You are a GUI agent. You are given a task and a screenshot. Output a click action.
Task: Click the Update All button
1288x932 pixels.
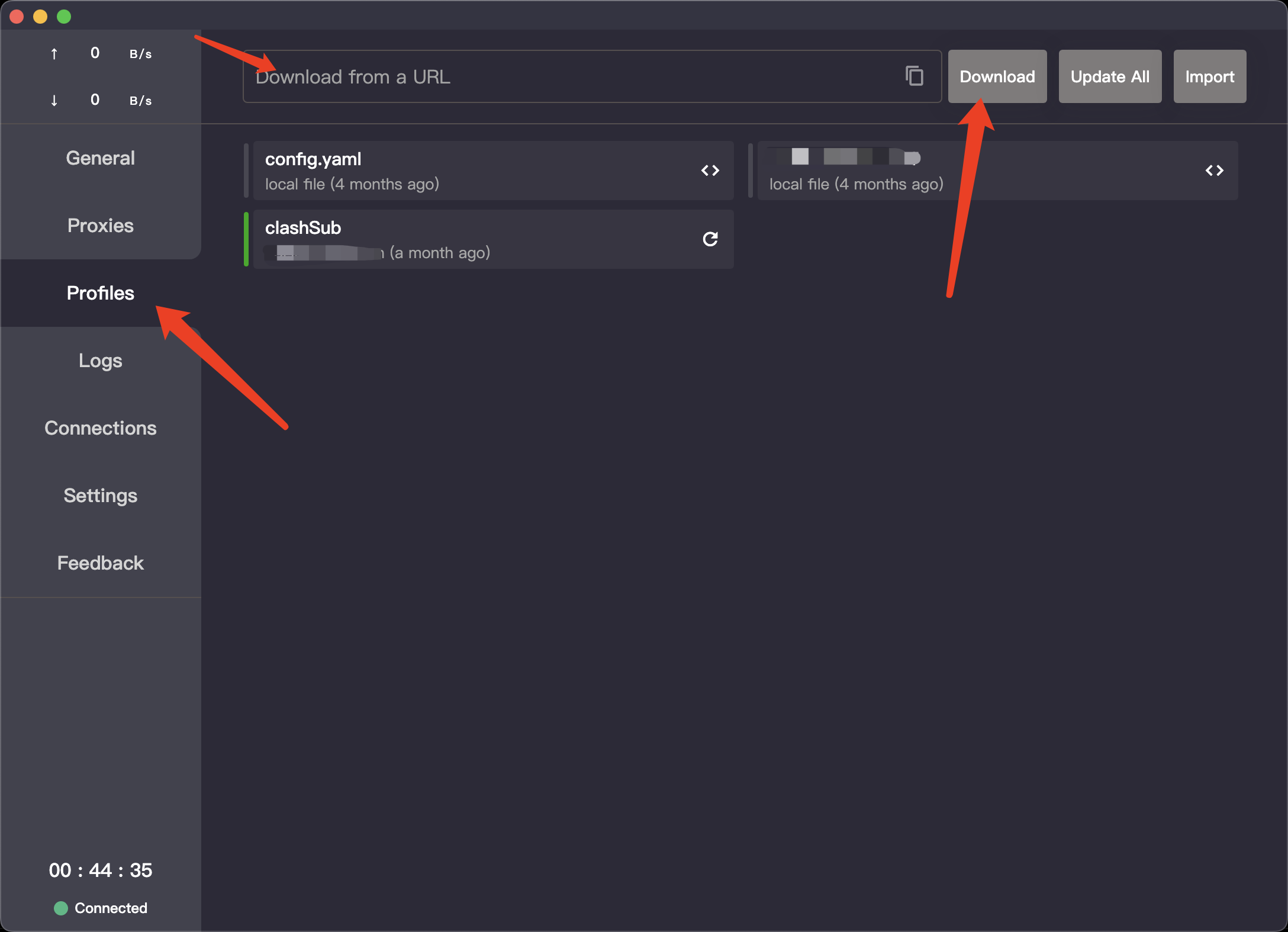(1110, 76)
